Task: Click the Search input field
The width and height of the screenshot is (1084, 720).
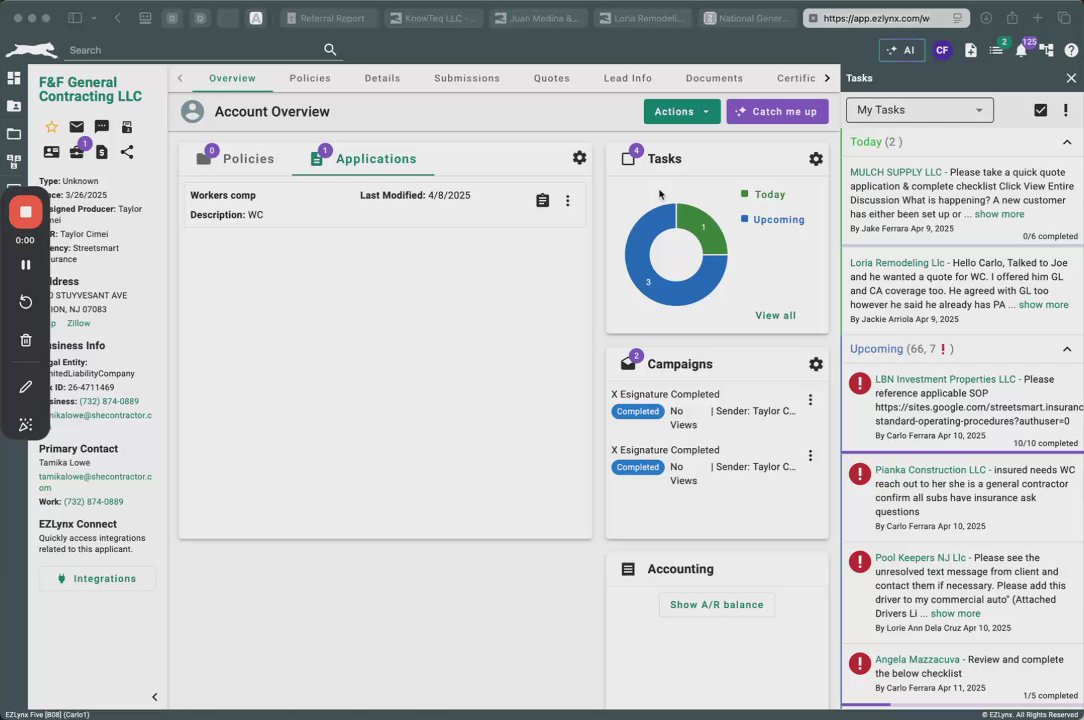Action: (194, 50)
